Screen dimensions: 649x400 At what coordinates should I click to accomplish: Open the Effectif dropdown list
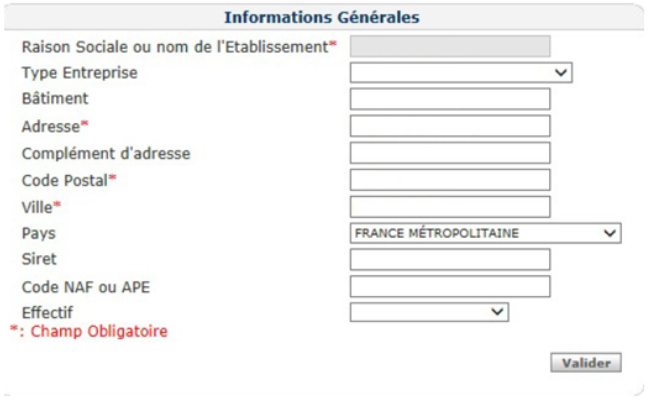pos(429,313)
